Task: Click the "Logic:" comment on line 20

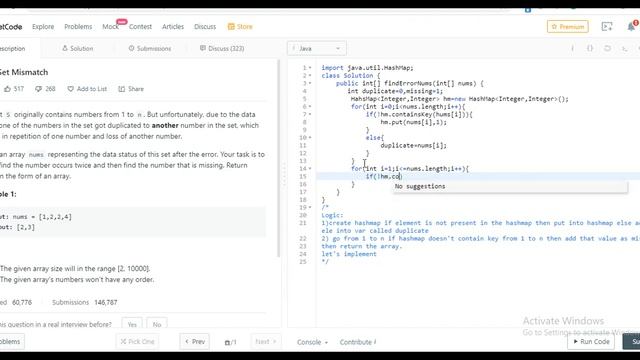Action: pos(332,215)
